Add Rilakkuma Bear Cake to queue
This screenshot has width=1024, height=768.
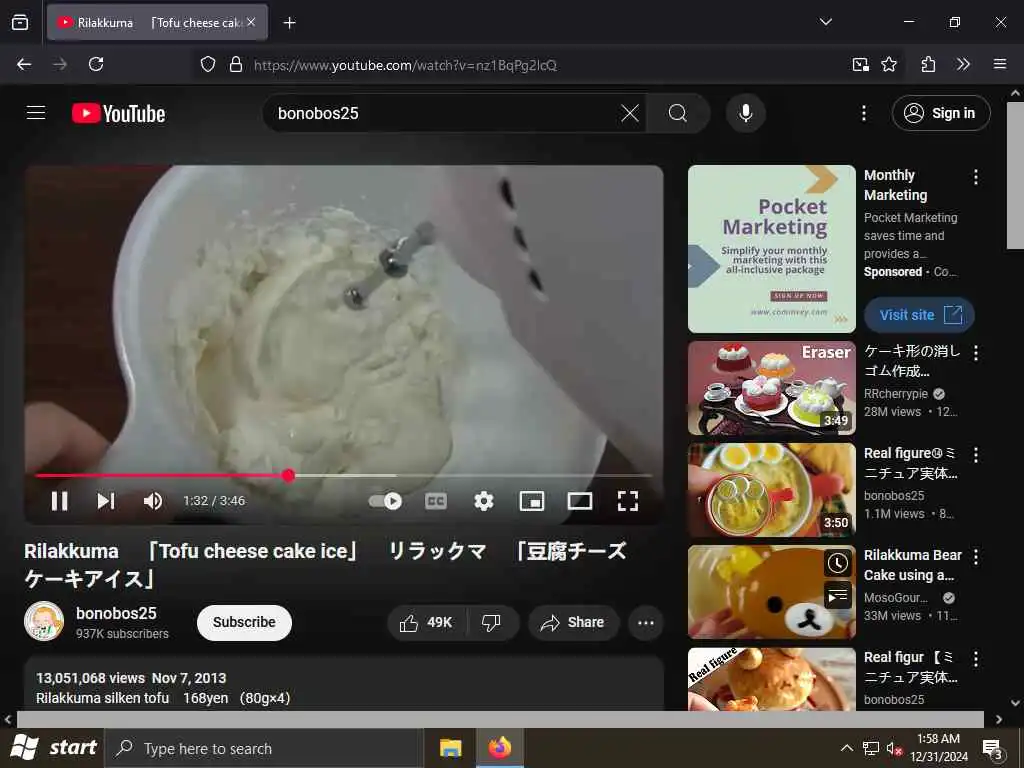(837, 595)
